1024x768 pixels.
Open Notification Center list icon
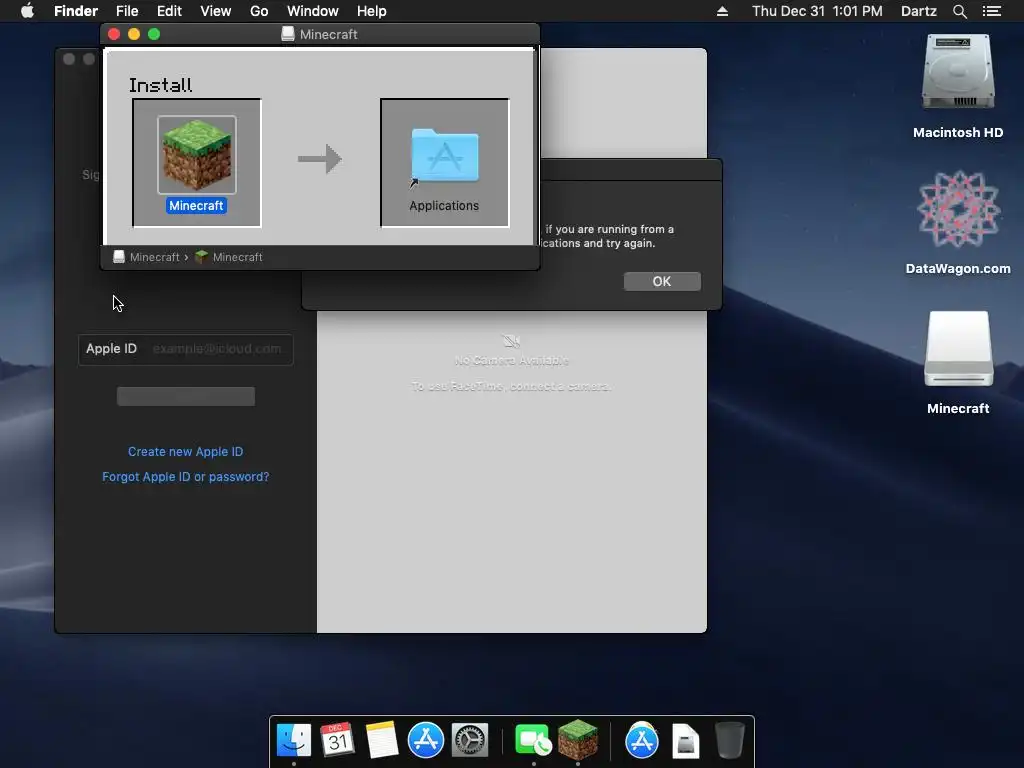[x=992, y=11]
